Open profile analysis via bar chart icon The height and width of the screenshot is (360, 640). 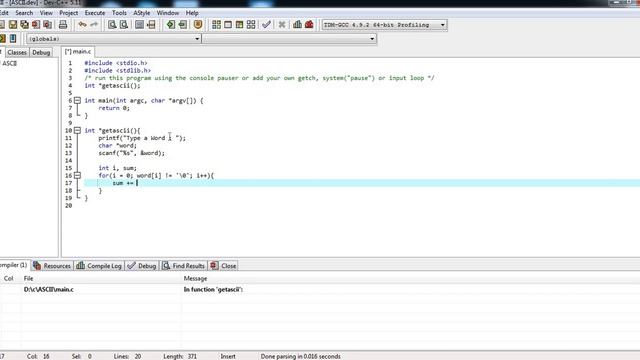click(x=297, y=24)
